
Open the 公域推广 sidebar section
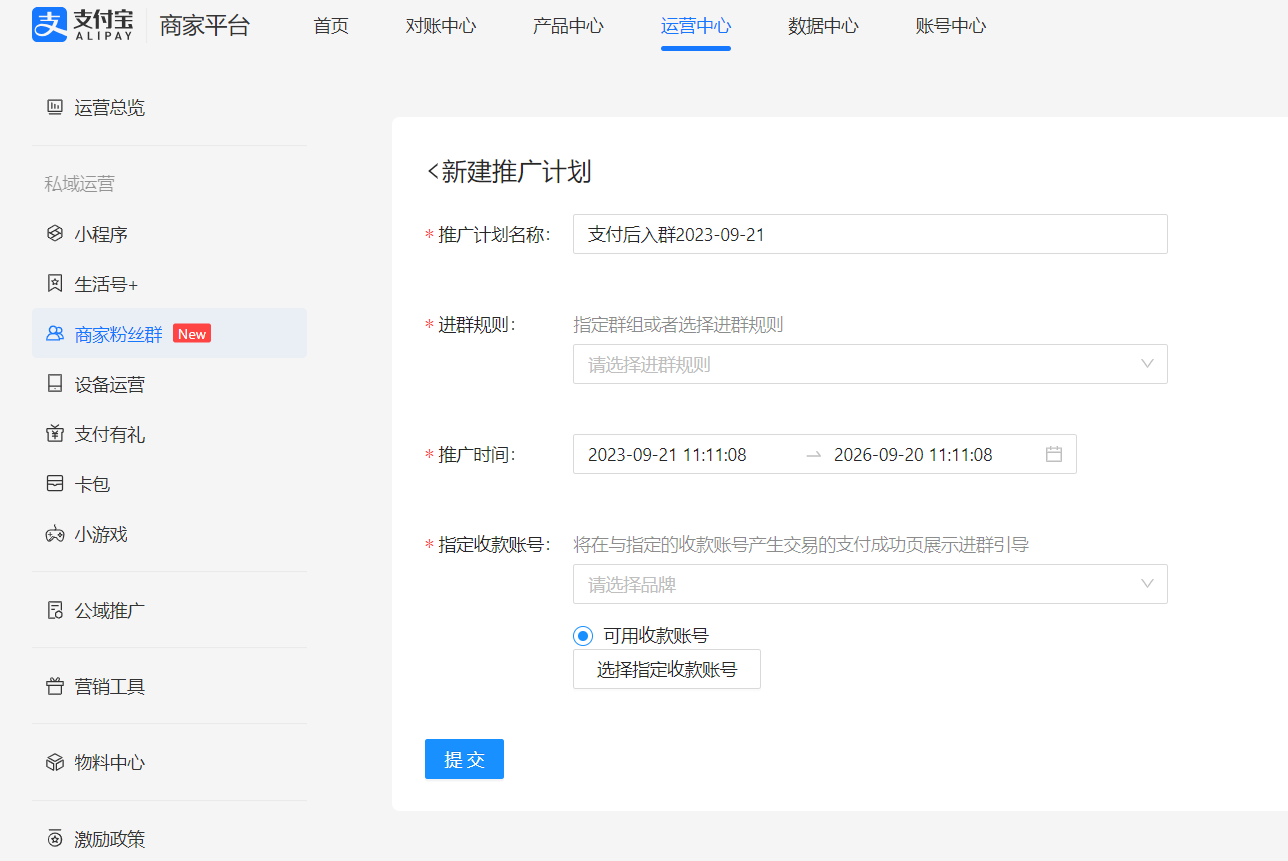tap(109, 610)
